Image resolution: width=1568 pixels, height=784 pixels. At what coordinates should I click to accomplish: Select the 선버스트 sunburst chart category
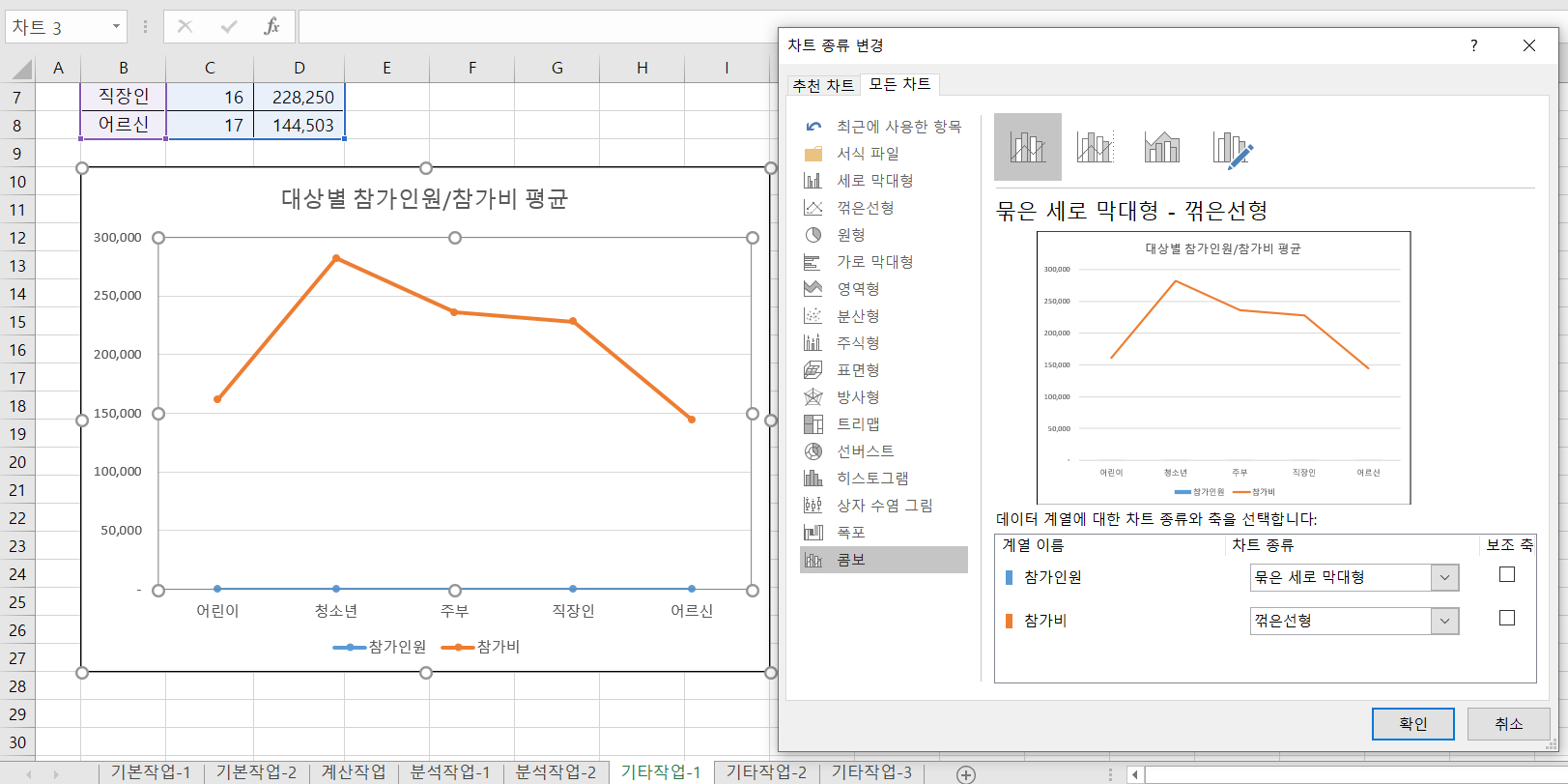865,451
